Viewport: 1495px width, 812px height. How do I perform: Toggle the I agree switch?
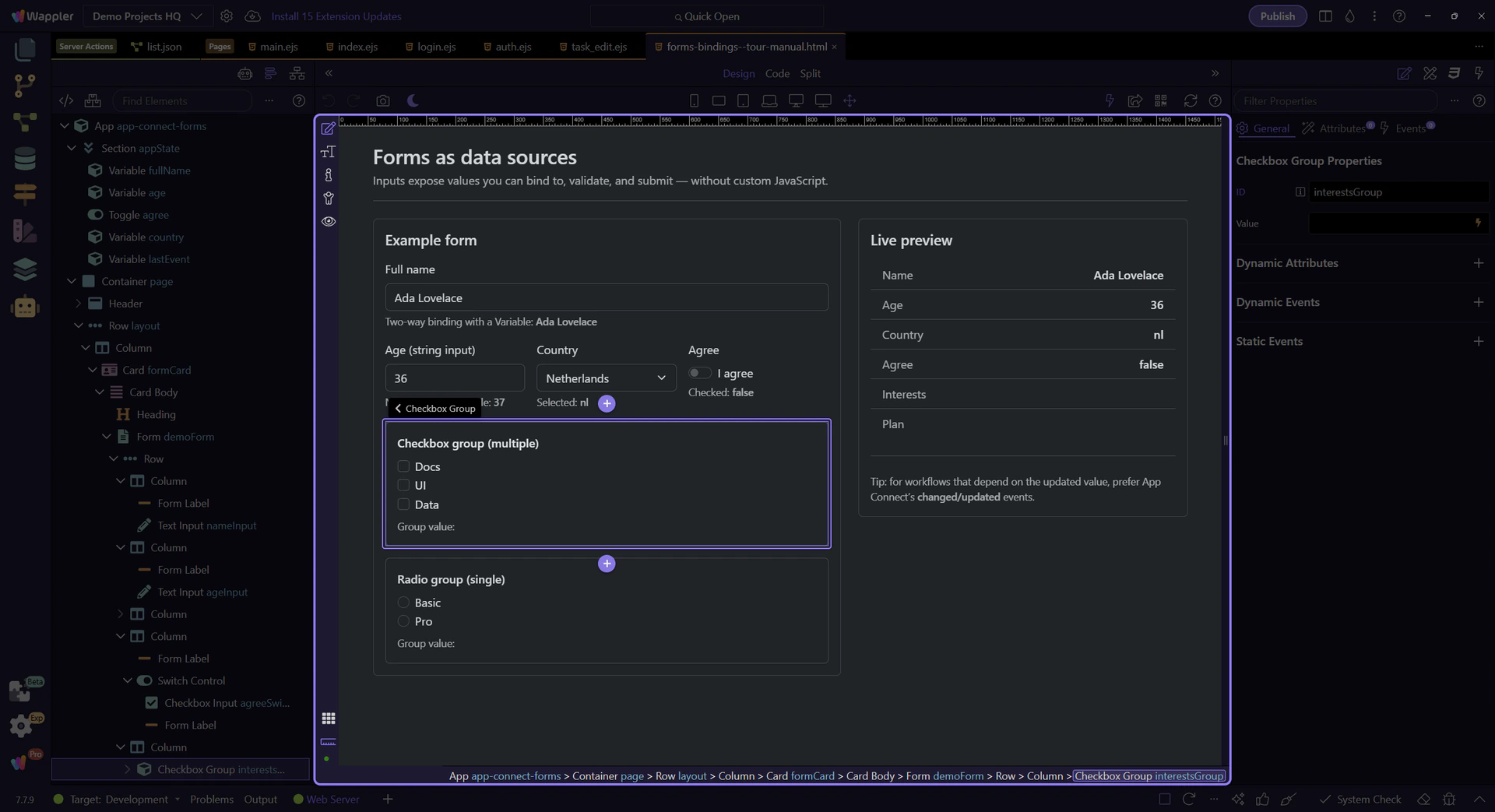(699, 373)
